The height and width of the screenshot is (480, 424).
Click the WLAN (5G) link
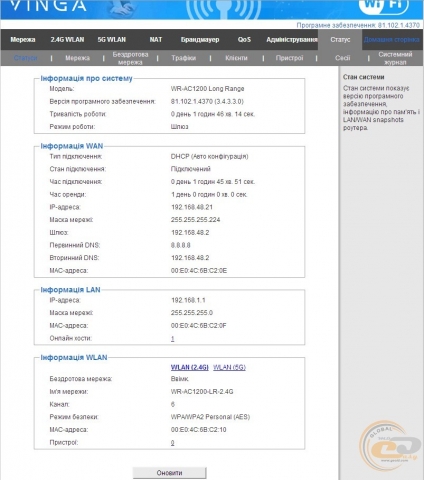click(229, 367)
